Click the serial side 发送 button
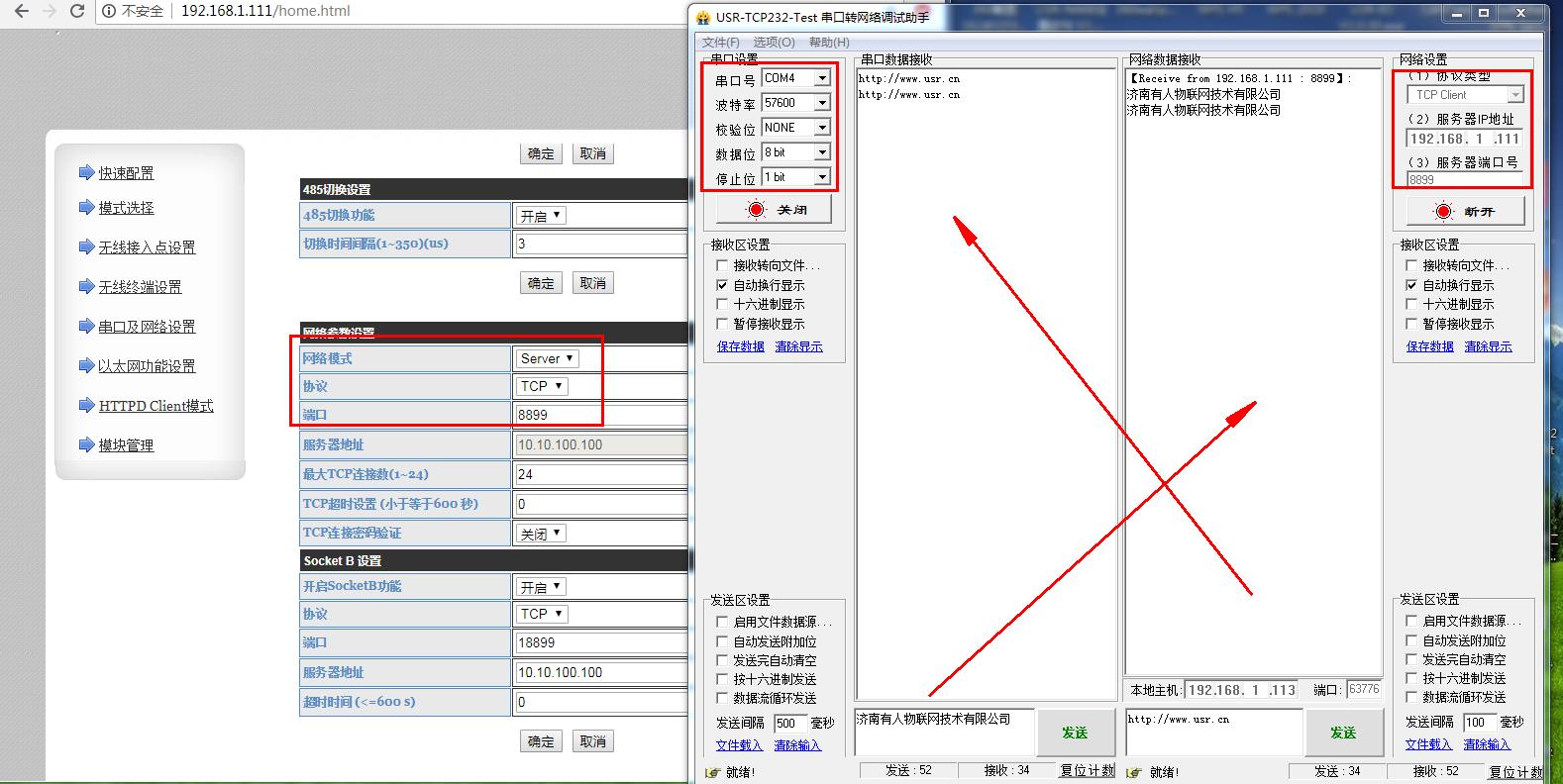1563x784 pixels. [x=1075, y=733]
